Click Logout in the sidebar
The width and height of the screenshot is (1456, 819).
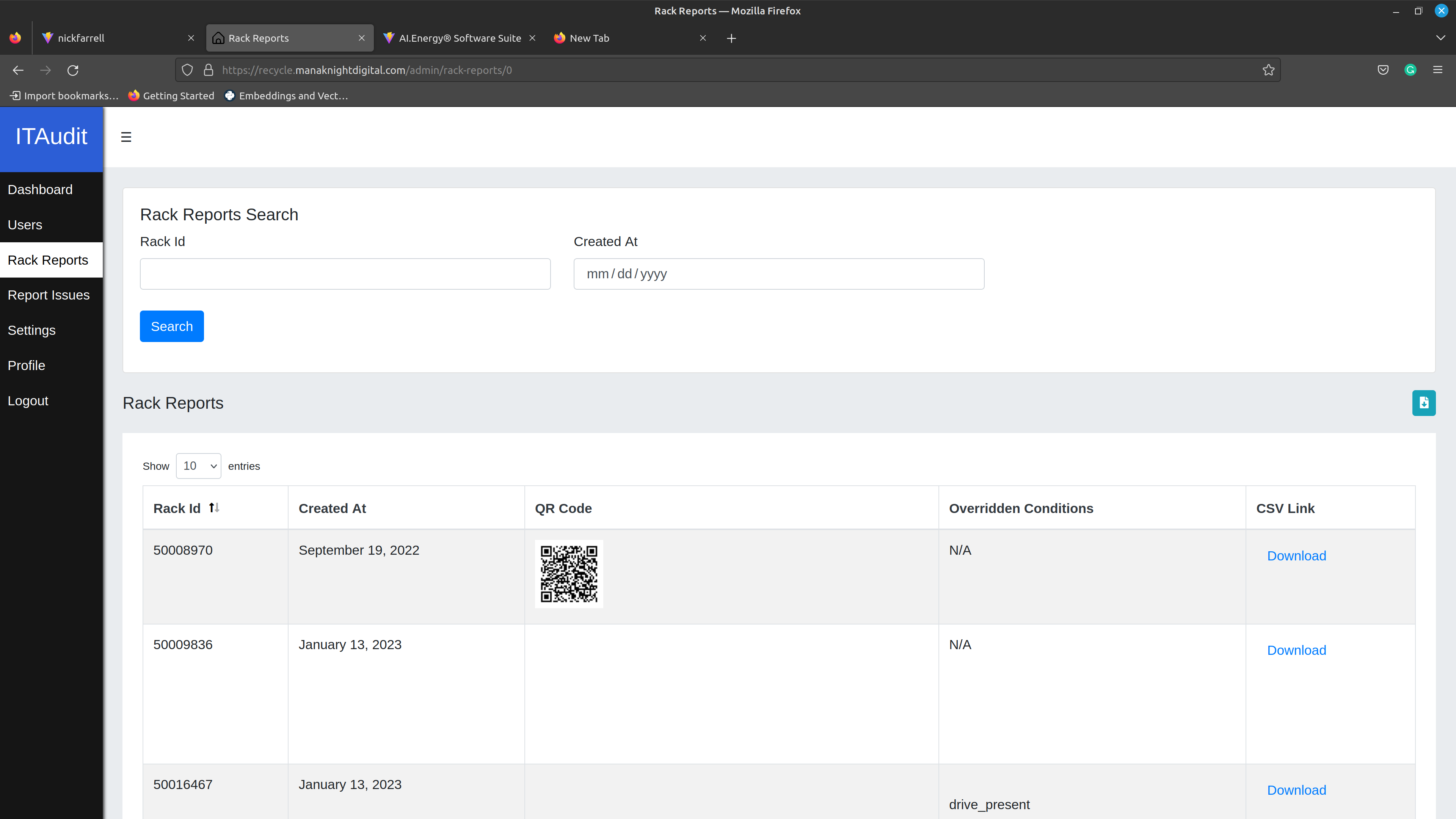[52, 401]
